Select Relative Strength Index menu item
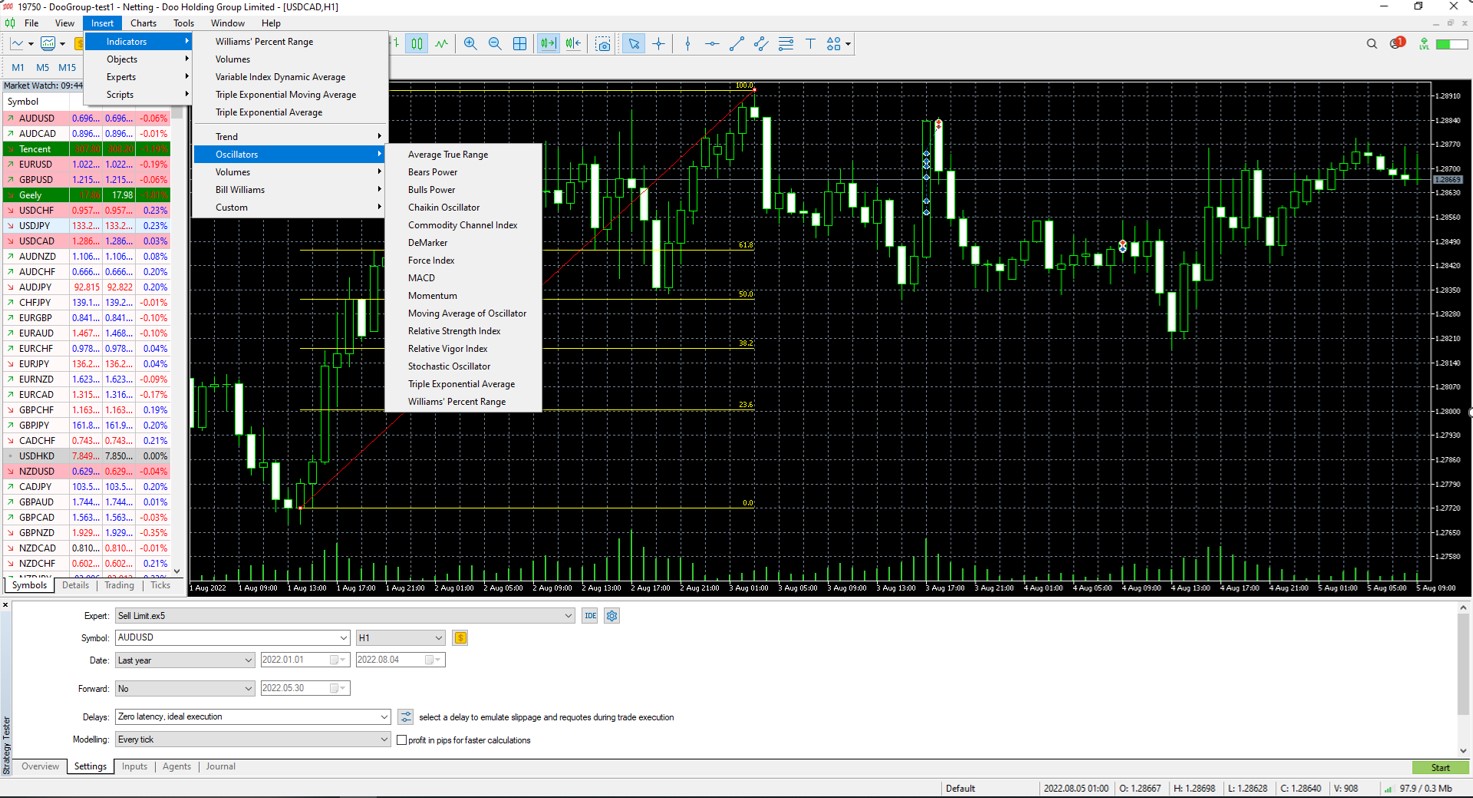This screenshot has height=798, width=1473. point(454,331)
